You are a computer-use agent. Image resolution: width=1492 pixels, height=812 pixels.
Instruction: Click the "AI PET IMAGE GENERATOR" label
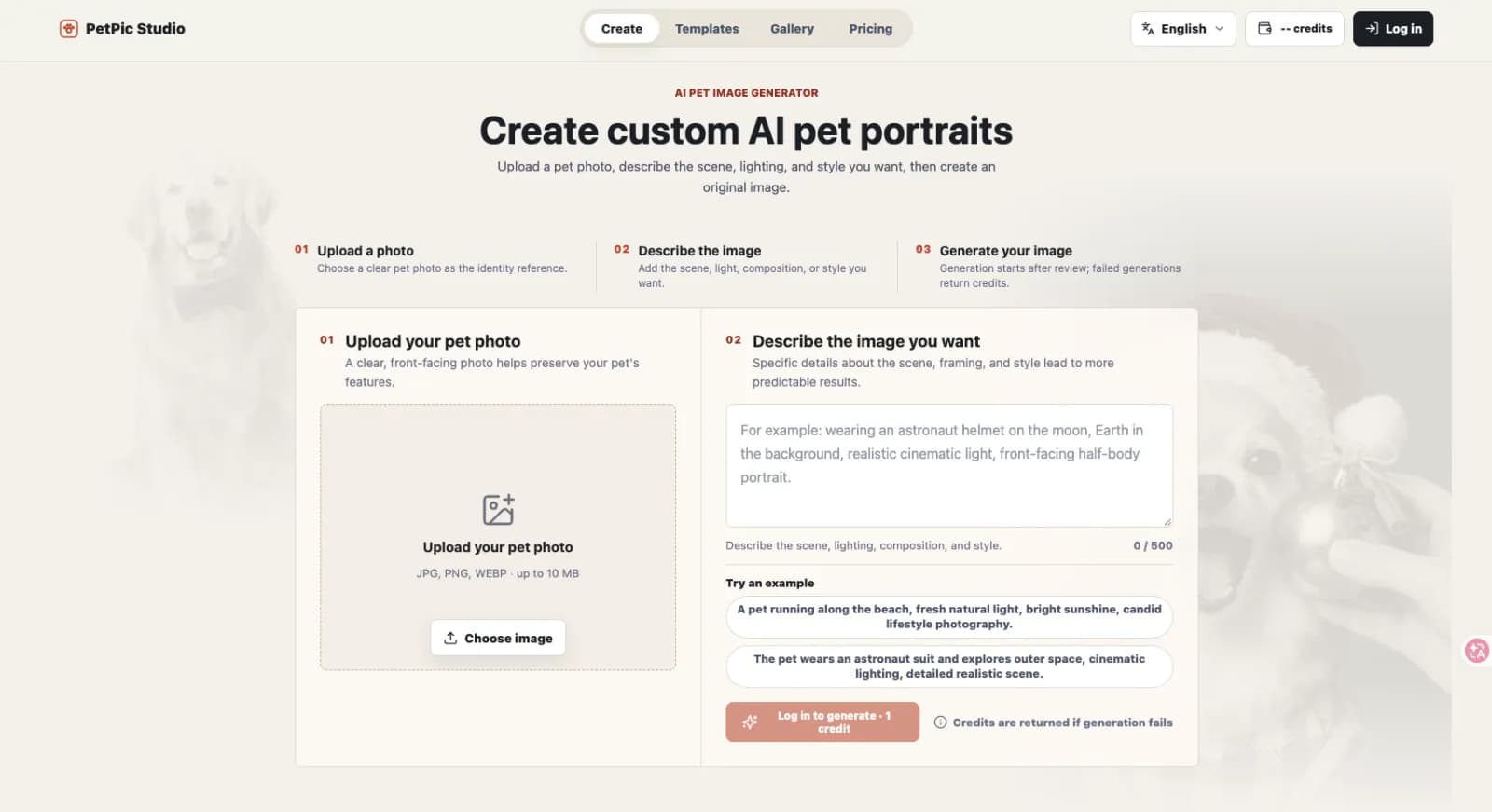pyautogui.click(x=746, y=93)
